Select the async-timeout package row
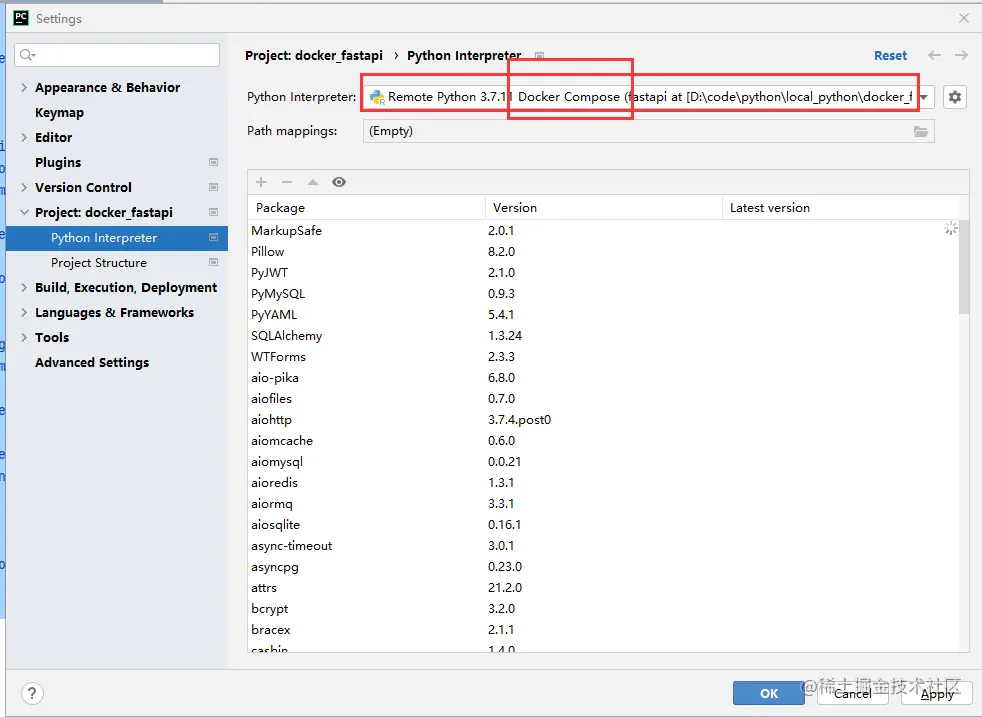982x717 pixels. pos(603,545)
